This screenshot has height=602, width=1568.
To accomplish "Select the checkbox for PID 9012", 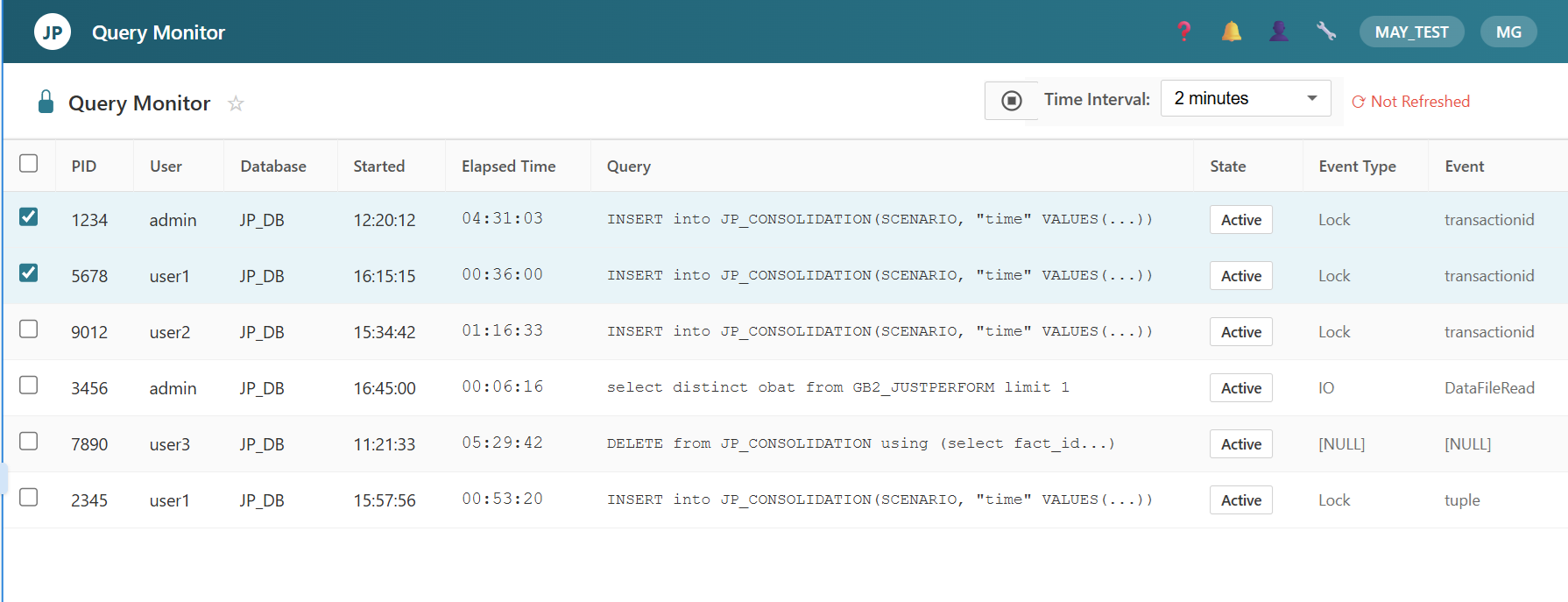I will pyautogui.click(x=29, y=329).
